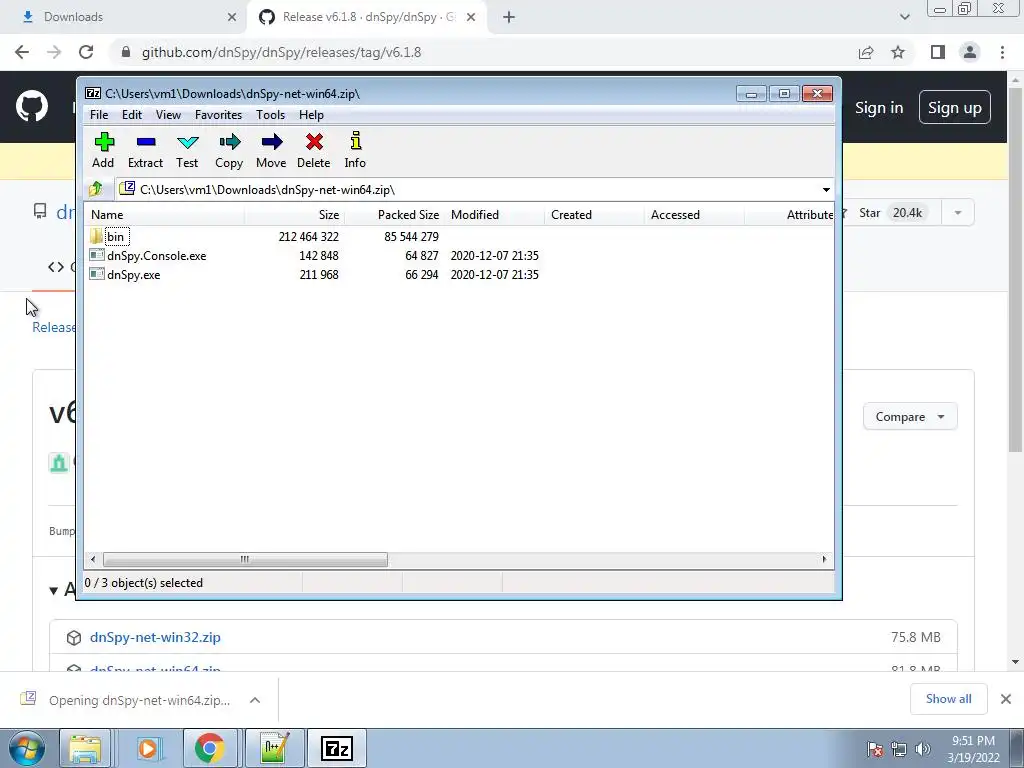The width and height of the screenshot is (1024, 768).
Task: Run the Test archive tool
Action: (x=187, y=150)
